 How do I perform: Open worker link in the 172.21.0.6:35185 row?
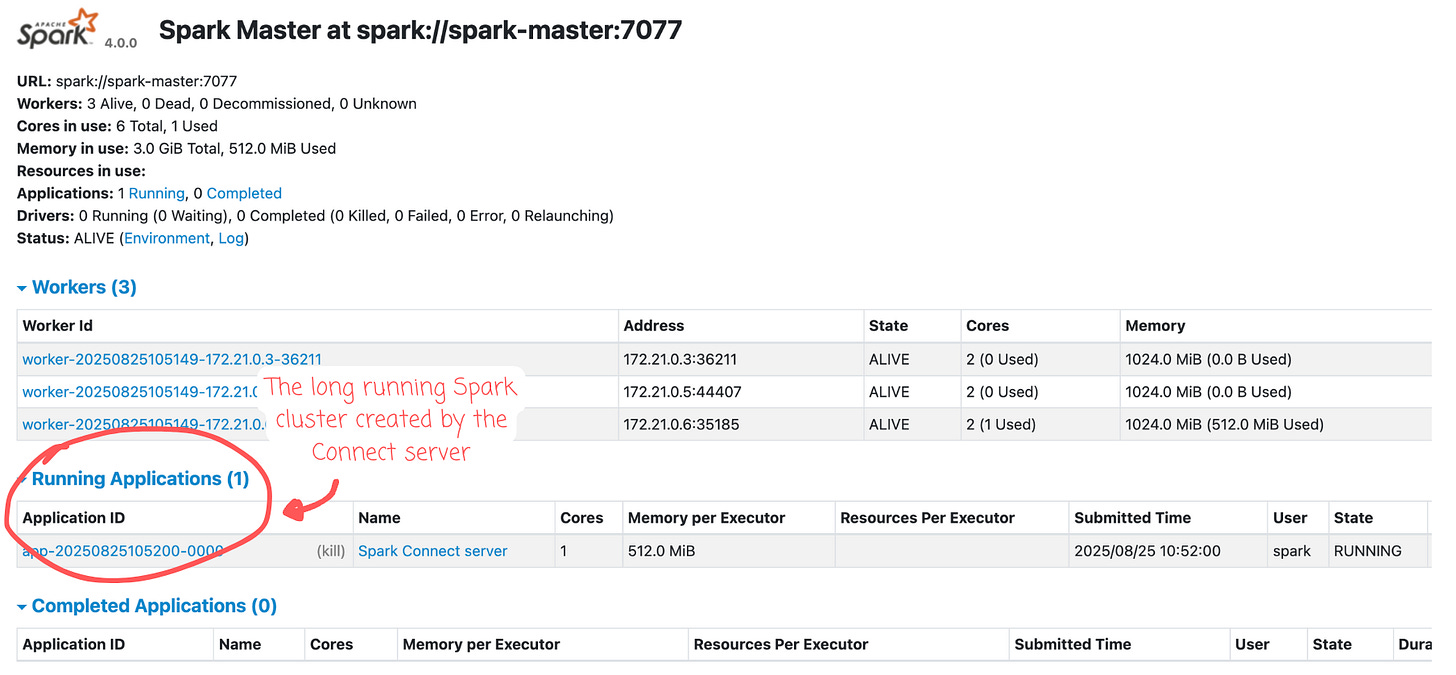(145, 424)
